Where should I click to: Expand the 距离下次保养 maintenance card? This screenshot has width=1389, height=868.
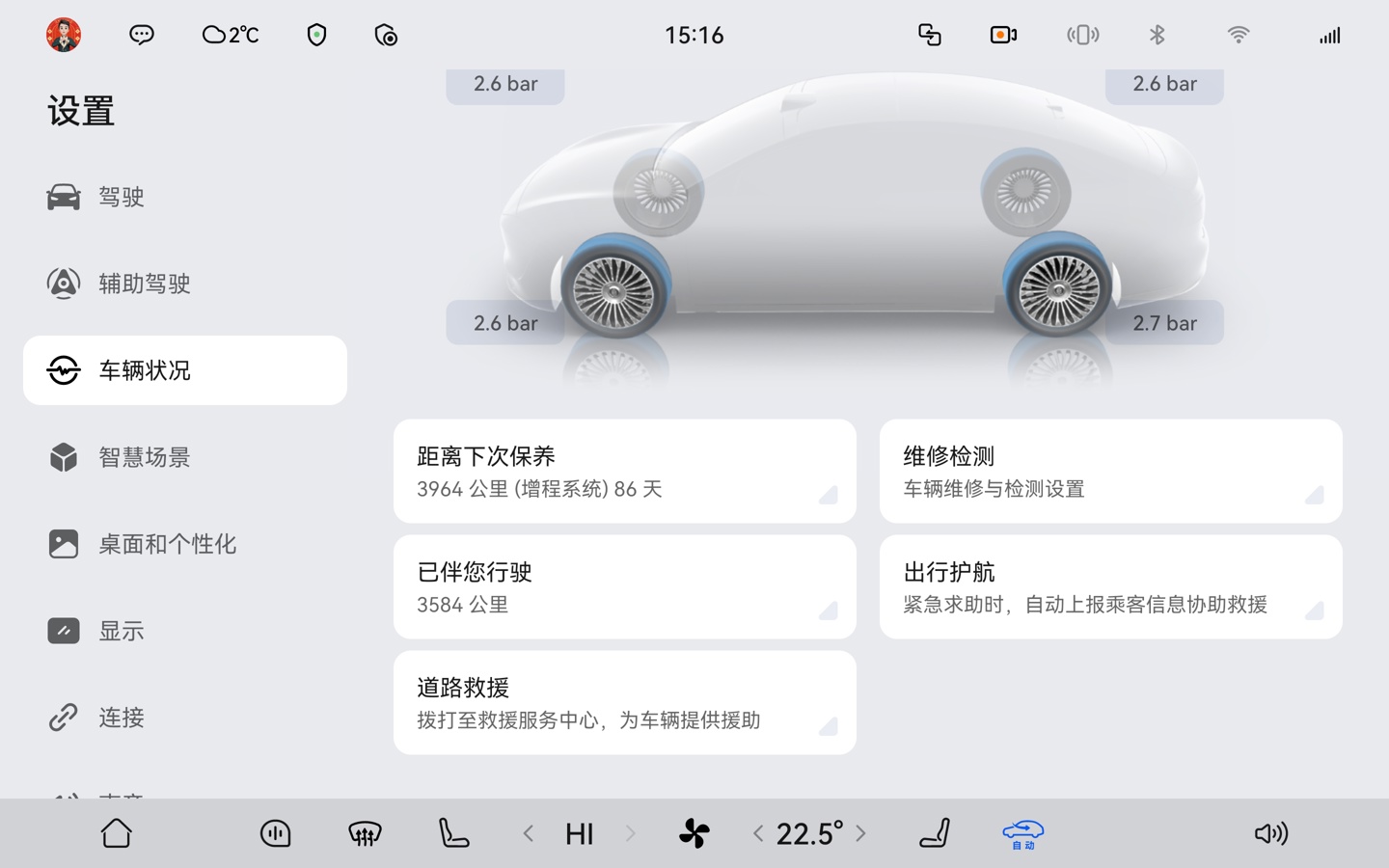[x=624, y=472]
